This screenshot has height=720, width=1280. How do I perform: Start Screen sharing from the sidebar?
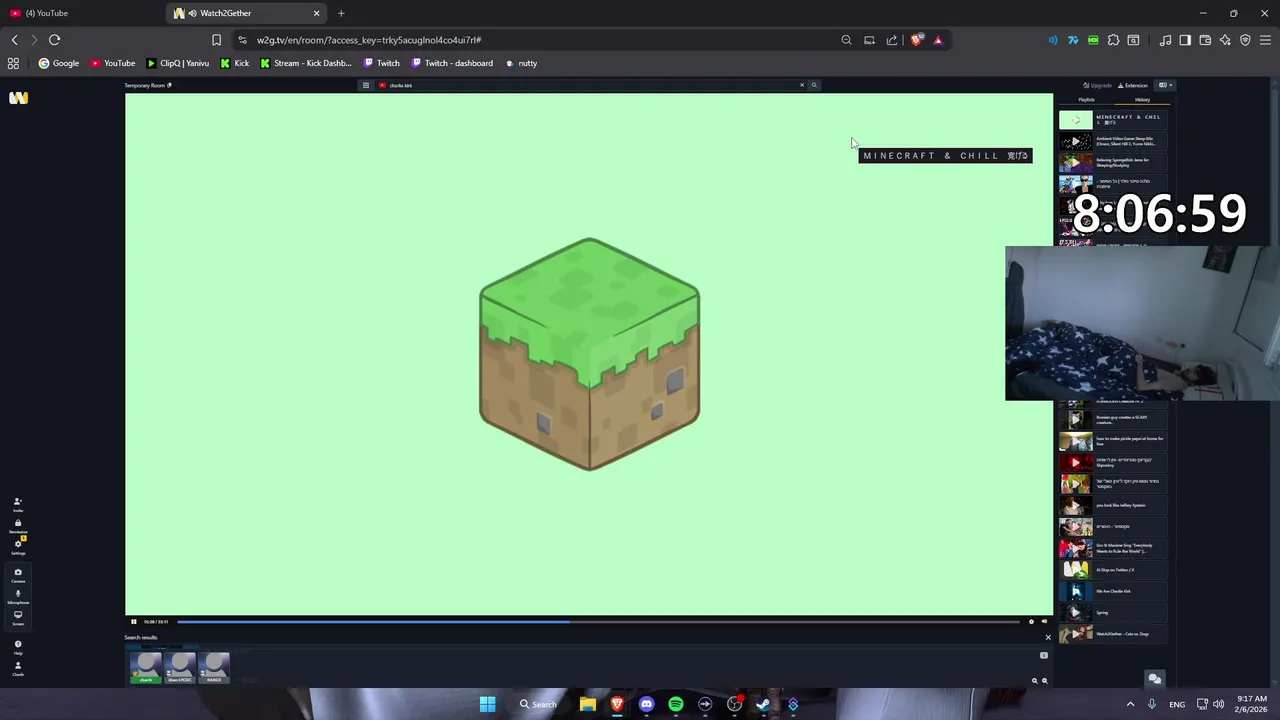click(x=18, y=617)
